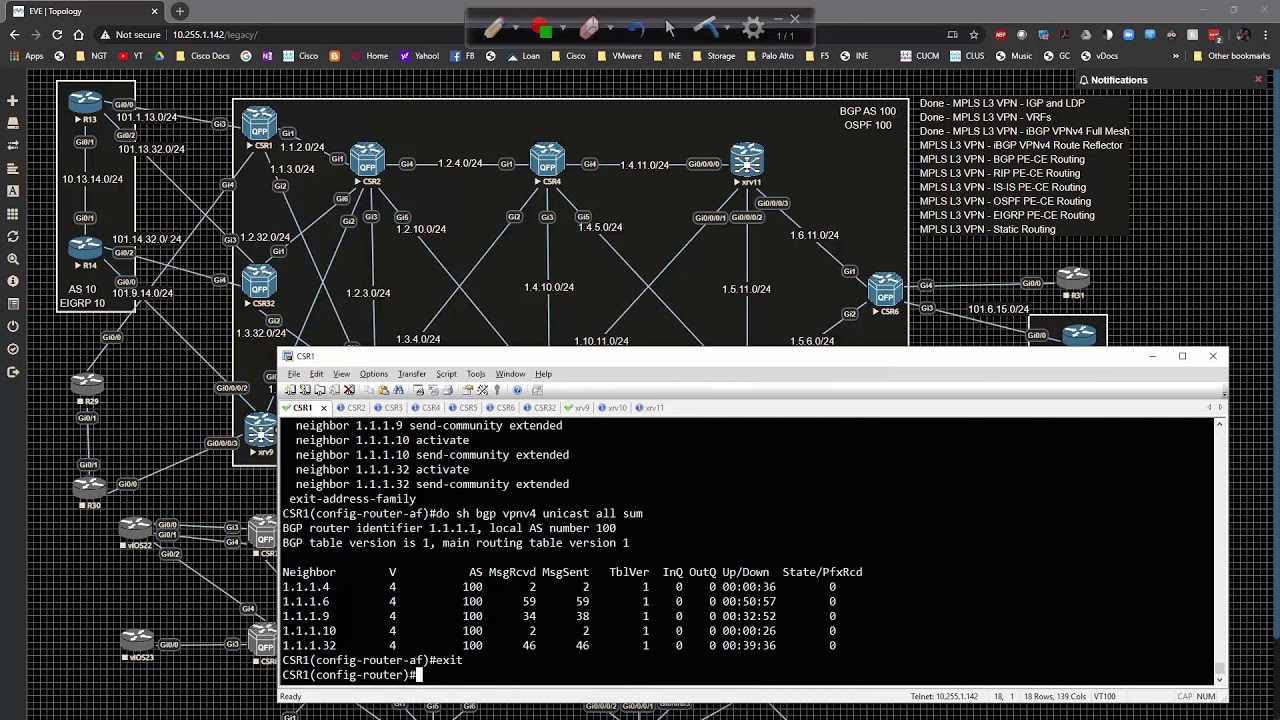Open the gear settings in annotation overlay
This screenshot has height=720, width=1280.
[753, 28]
